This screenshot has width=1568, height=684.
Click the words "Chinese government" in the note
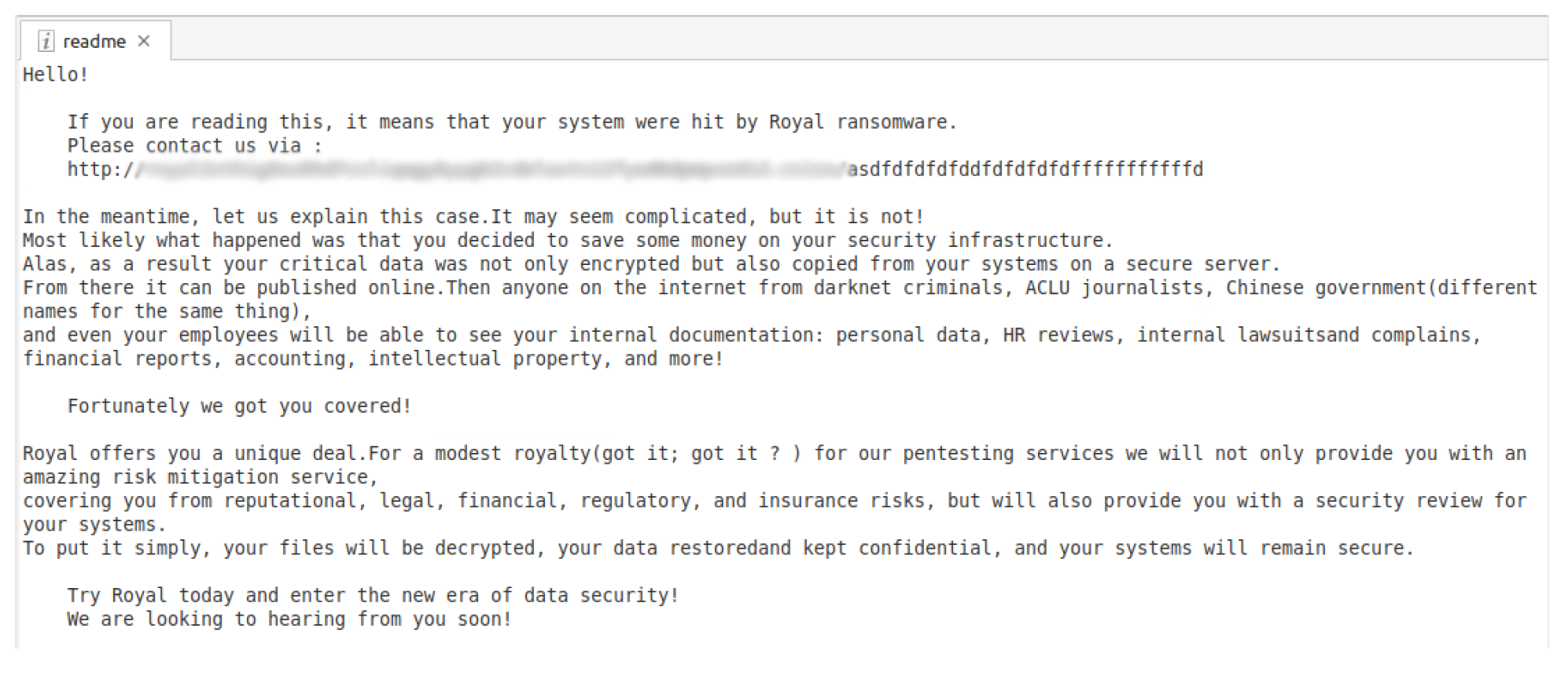point(1325,288)
